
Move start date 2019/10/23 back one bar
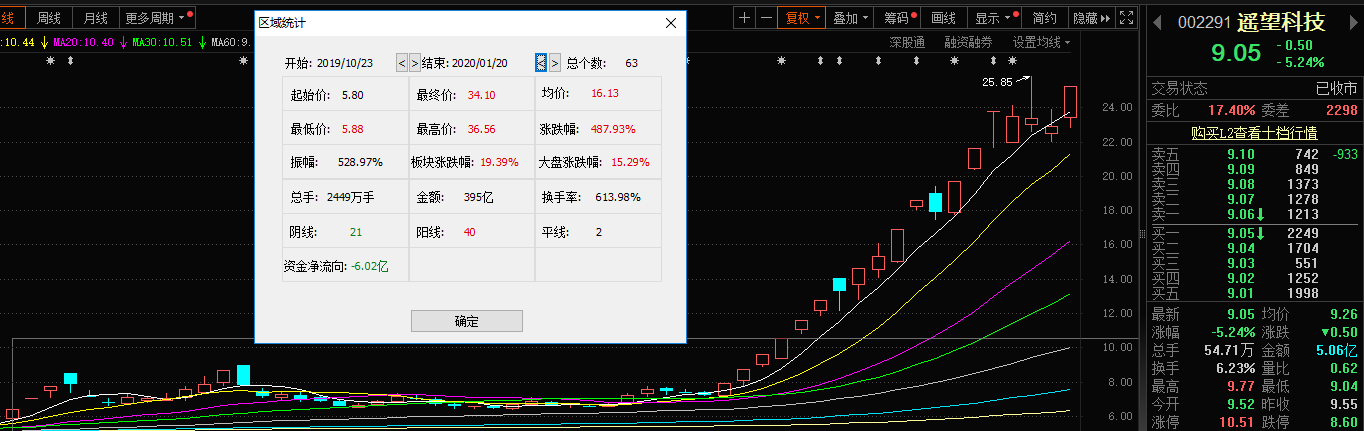[402, 63]
